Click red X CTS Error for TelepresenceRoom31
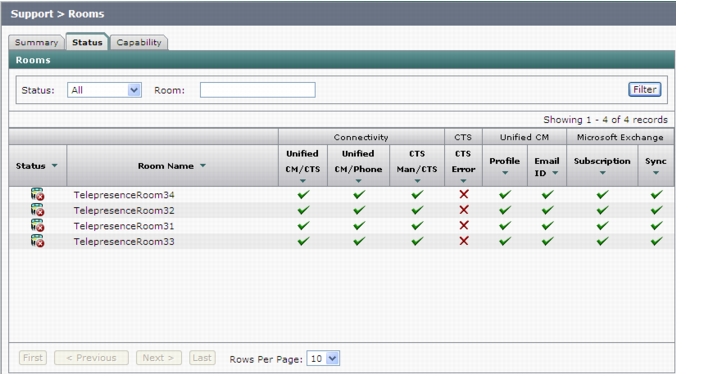 [x=464, y=225]
